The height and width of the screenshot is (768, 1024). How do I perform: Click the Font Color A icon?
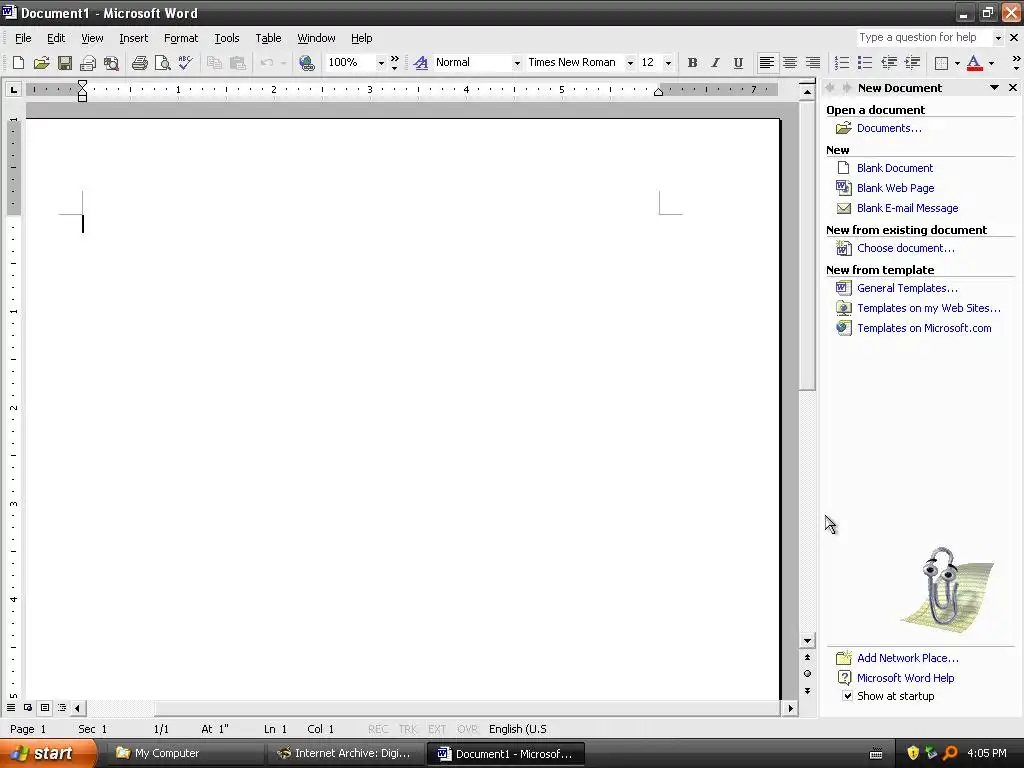(x=974, y=63)
